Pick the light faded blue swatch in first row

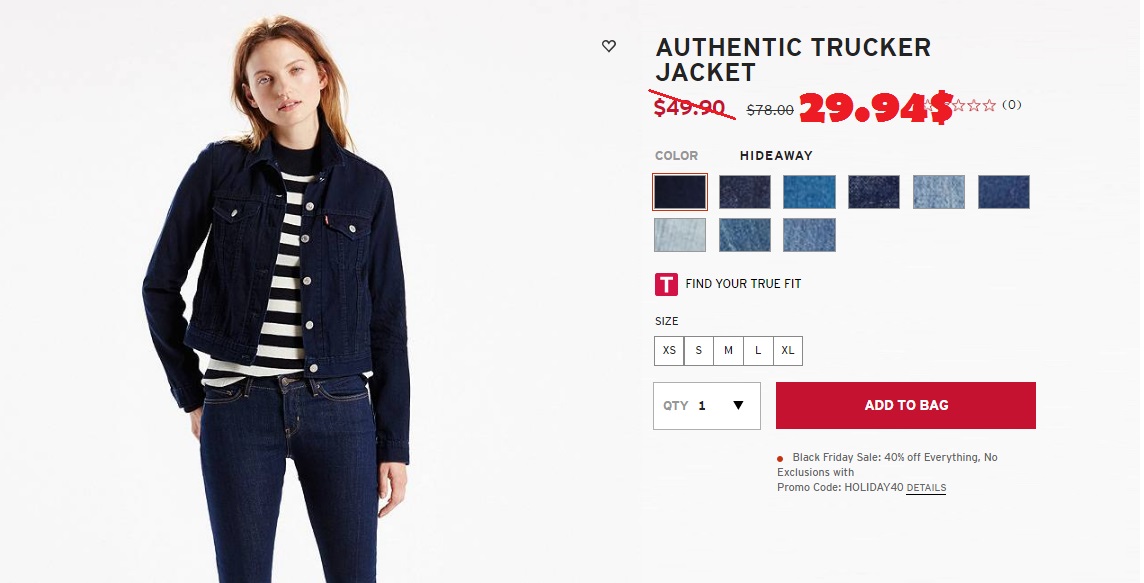[939, 192]
